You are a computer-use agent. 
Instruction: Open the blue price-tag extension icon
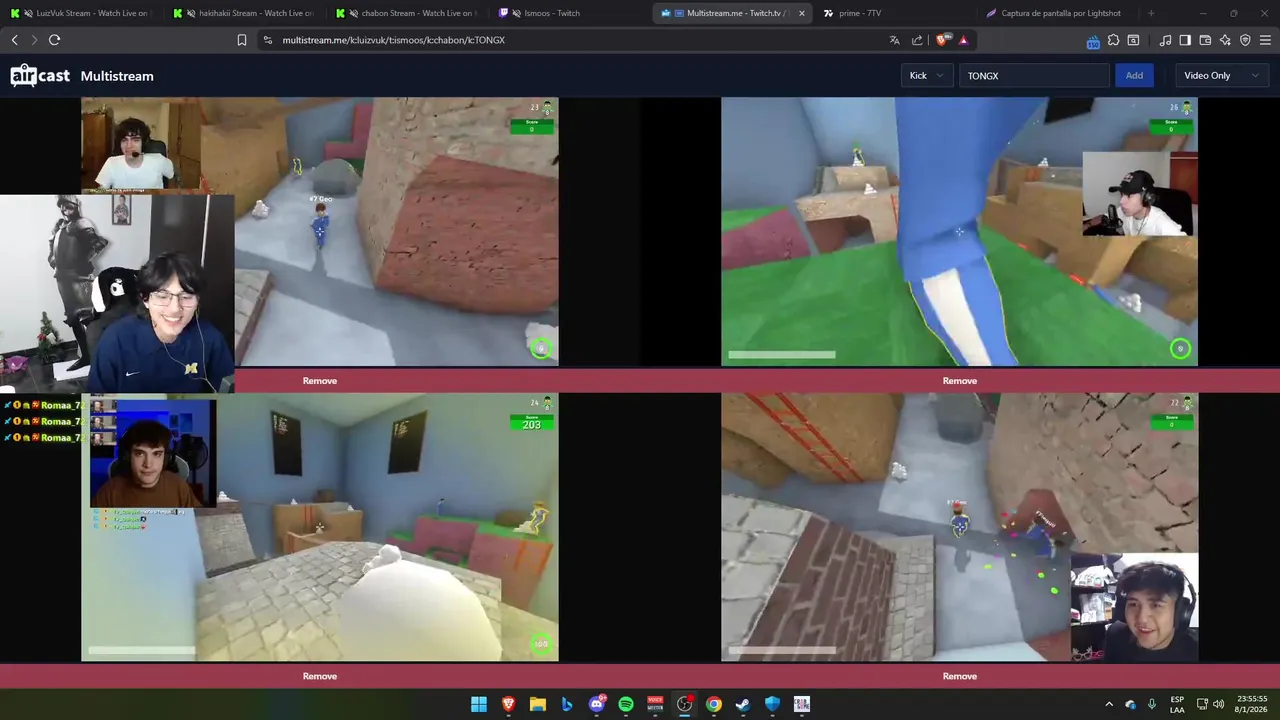(x=1093, y=41)
